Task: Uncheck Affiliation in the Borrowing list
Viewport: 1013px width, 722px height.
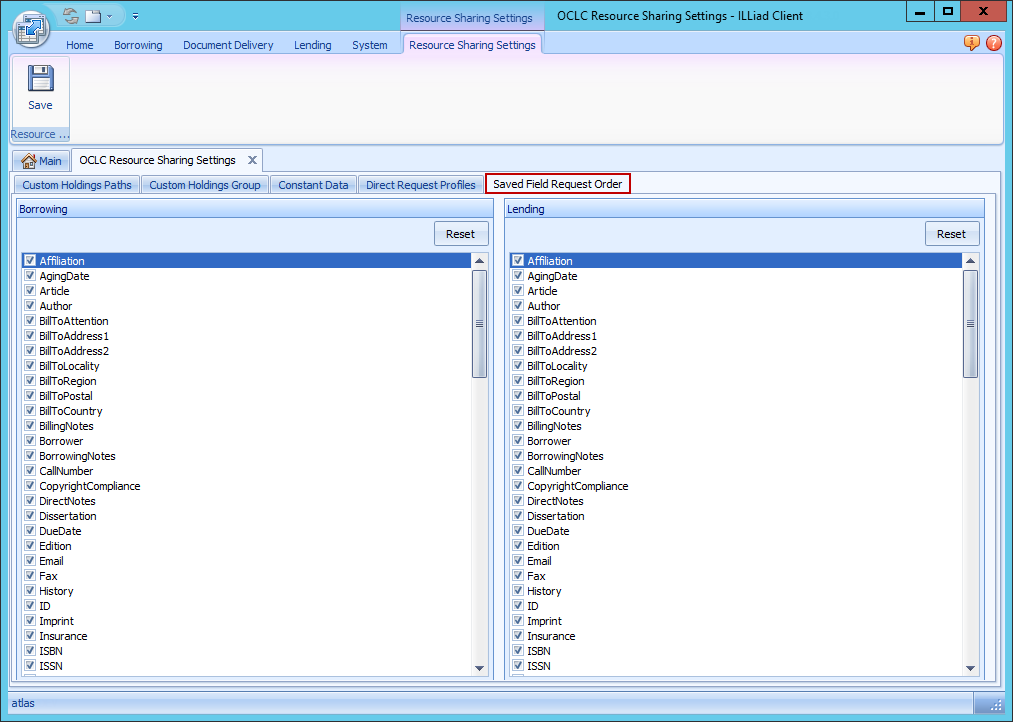Action: 30,260
